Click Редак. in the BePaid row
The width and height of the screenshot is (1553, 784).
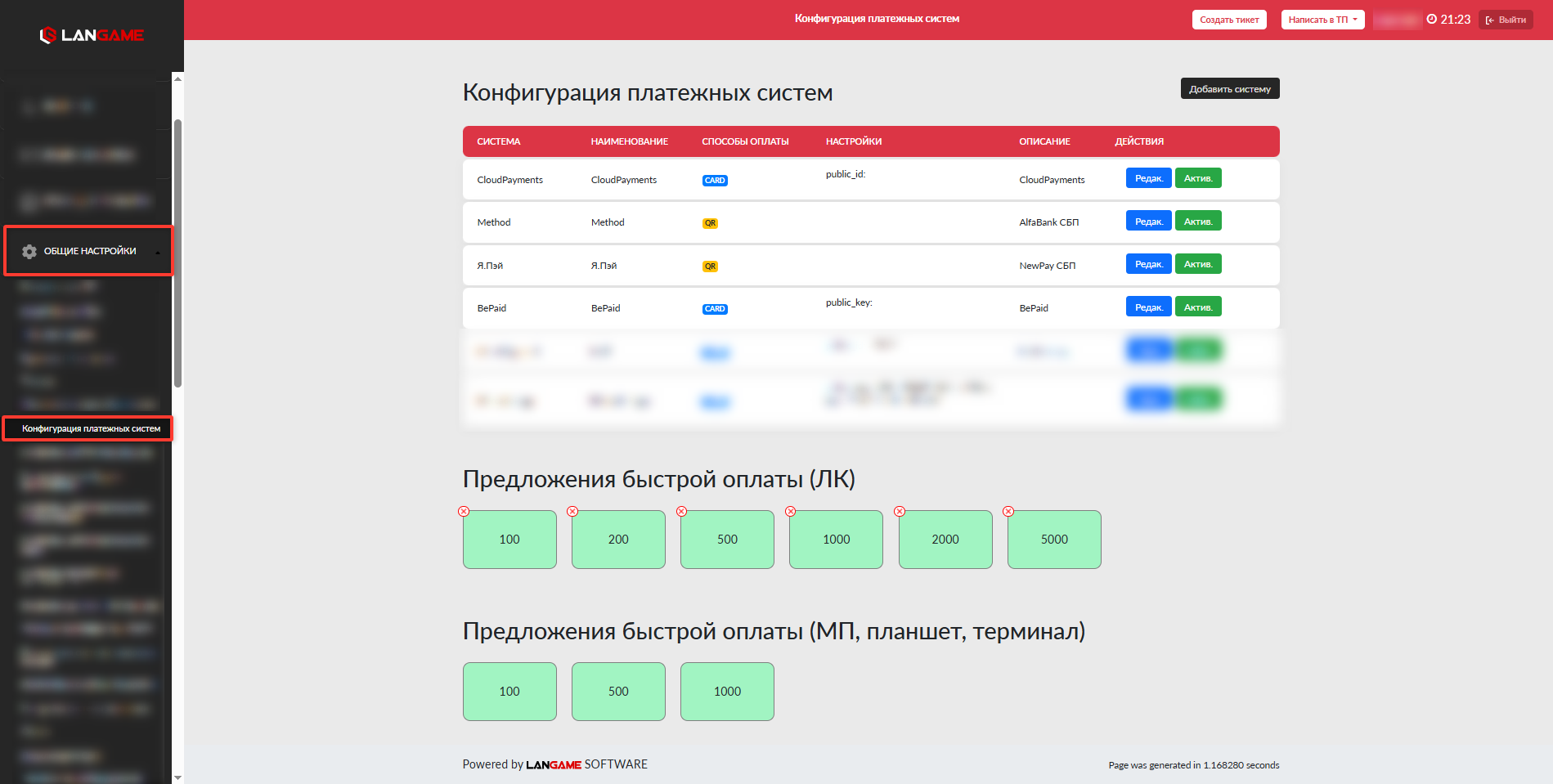[1149, 307]
